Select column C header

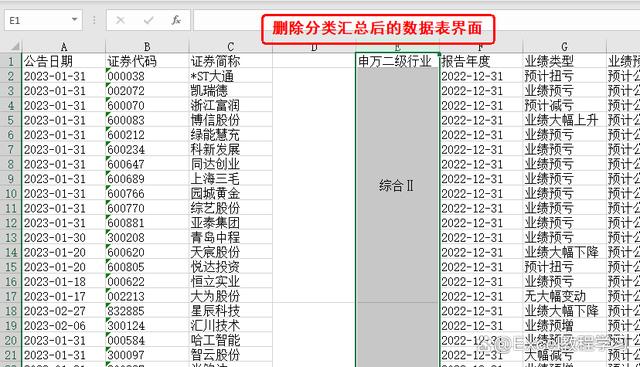pos(231,47)
